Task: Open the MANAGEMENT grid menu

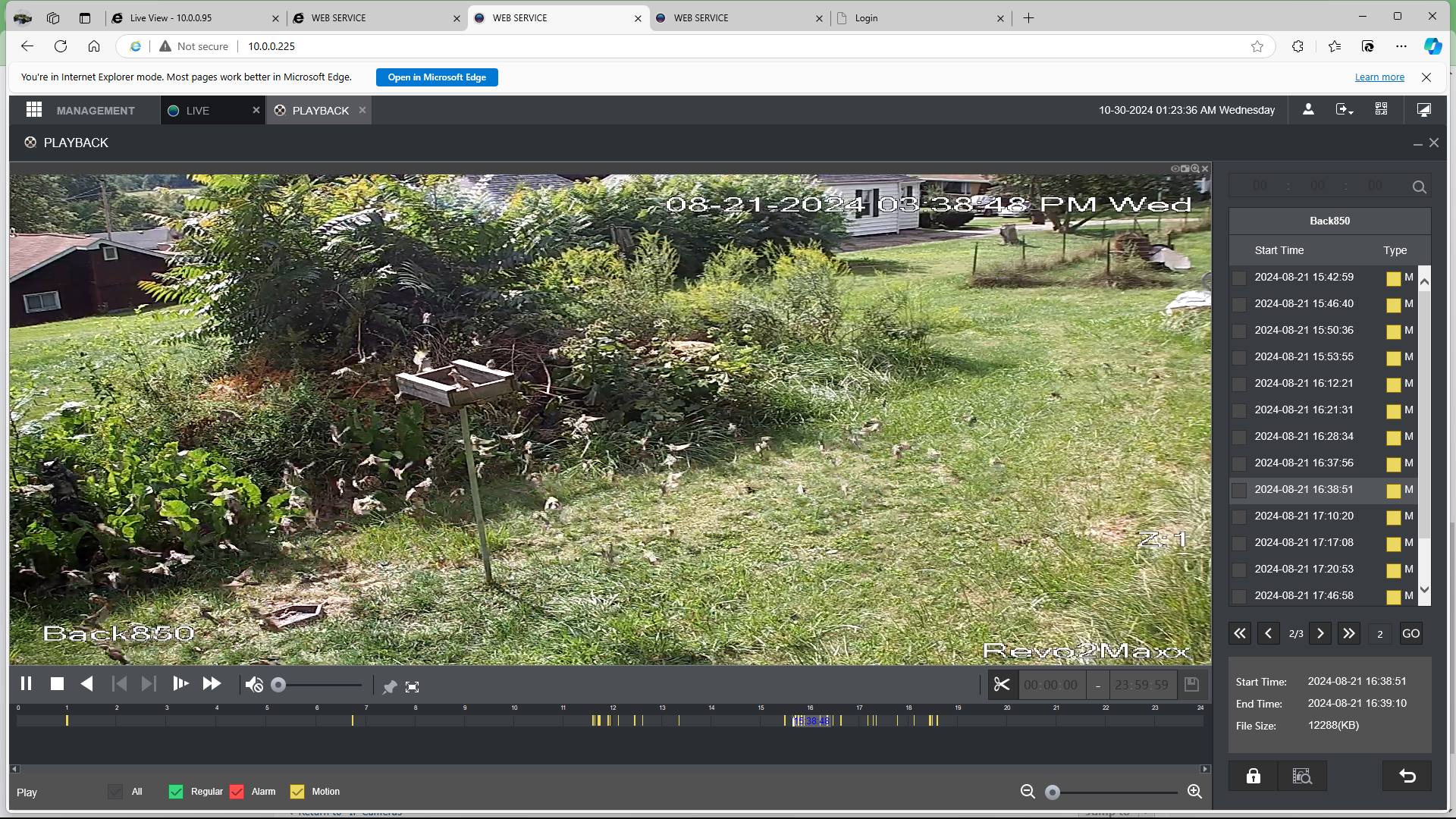Action: pos(34,110)
